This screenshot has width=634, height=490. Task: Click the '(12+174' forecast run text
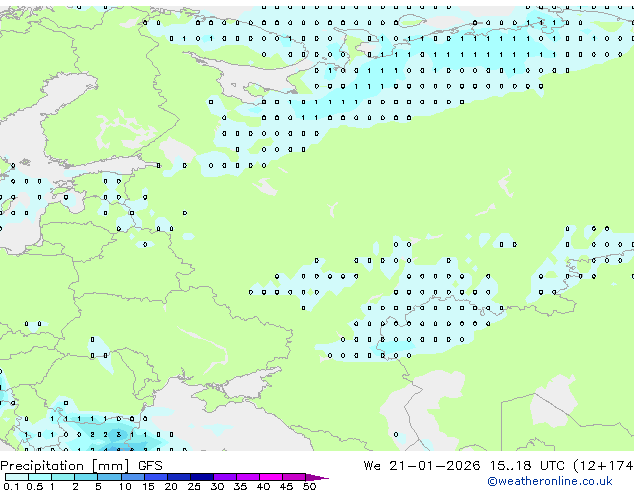[x=603, y=466]
